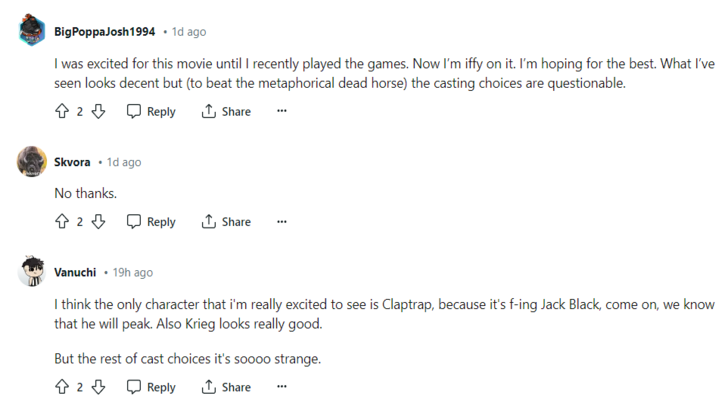Share Skvora's comment
Screen dimensions: 728x410
226,222
